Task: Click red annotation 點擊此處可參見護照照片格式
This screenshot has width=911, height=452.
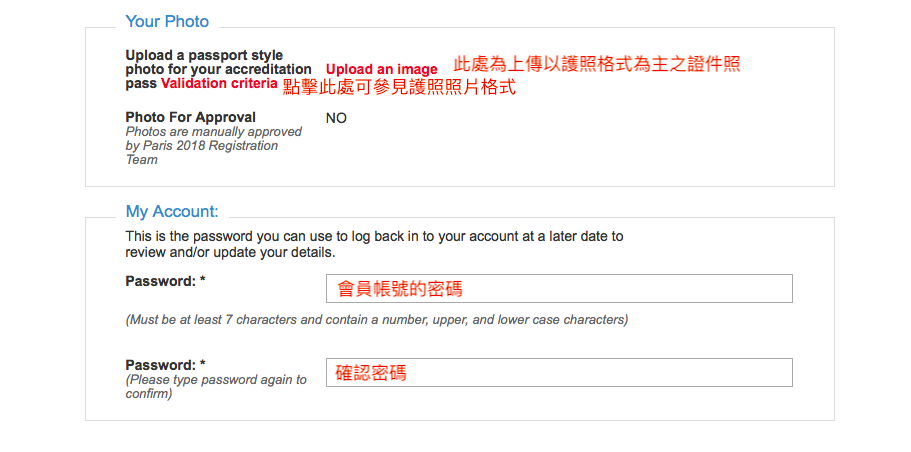Action: [399, 87]
